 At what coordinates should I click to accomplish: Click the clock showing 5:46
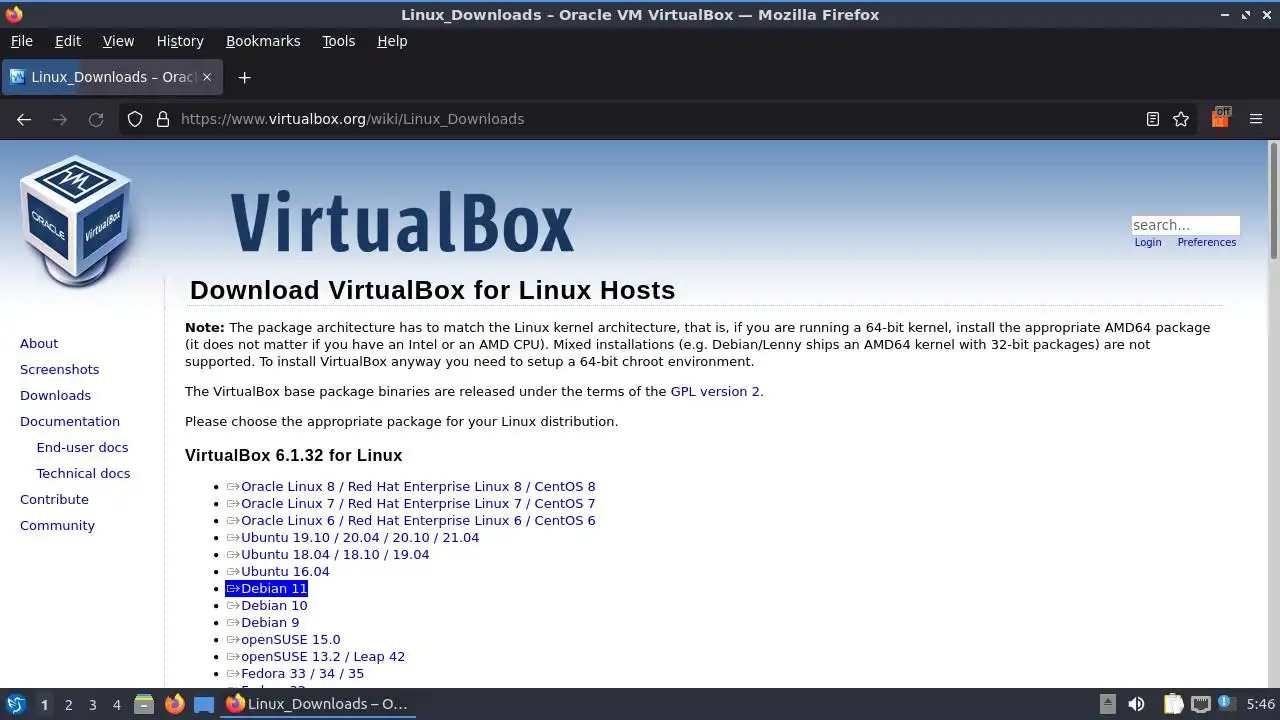[x=1260, y=704]
